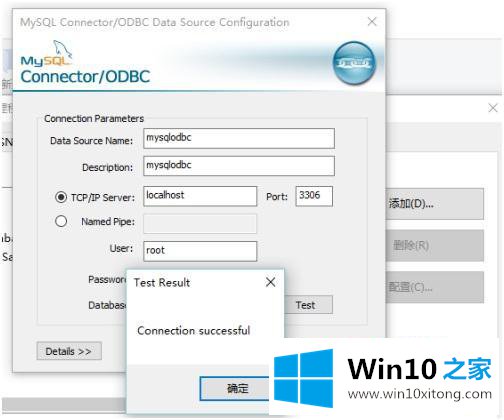Click the localhost server field
Viewport: 504px width, 420px height.
tap(200, 196)
